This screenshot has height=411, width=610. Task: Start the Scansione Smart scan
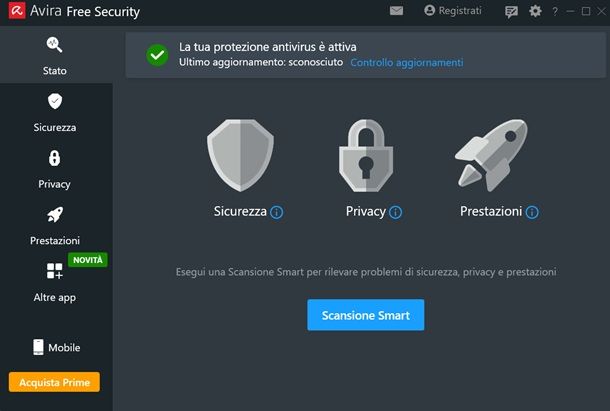point(365,315)
